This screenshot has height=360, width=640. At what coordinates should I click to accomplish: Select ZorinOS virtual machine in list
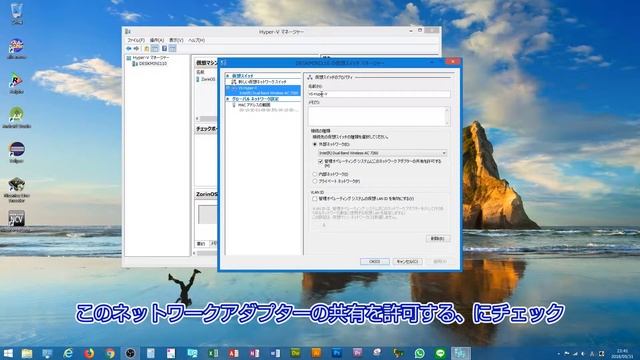tap(206, 79)
